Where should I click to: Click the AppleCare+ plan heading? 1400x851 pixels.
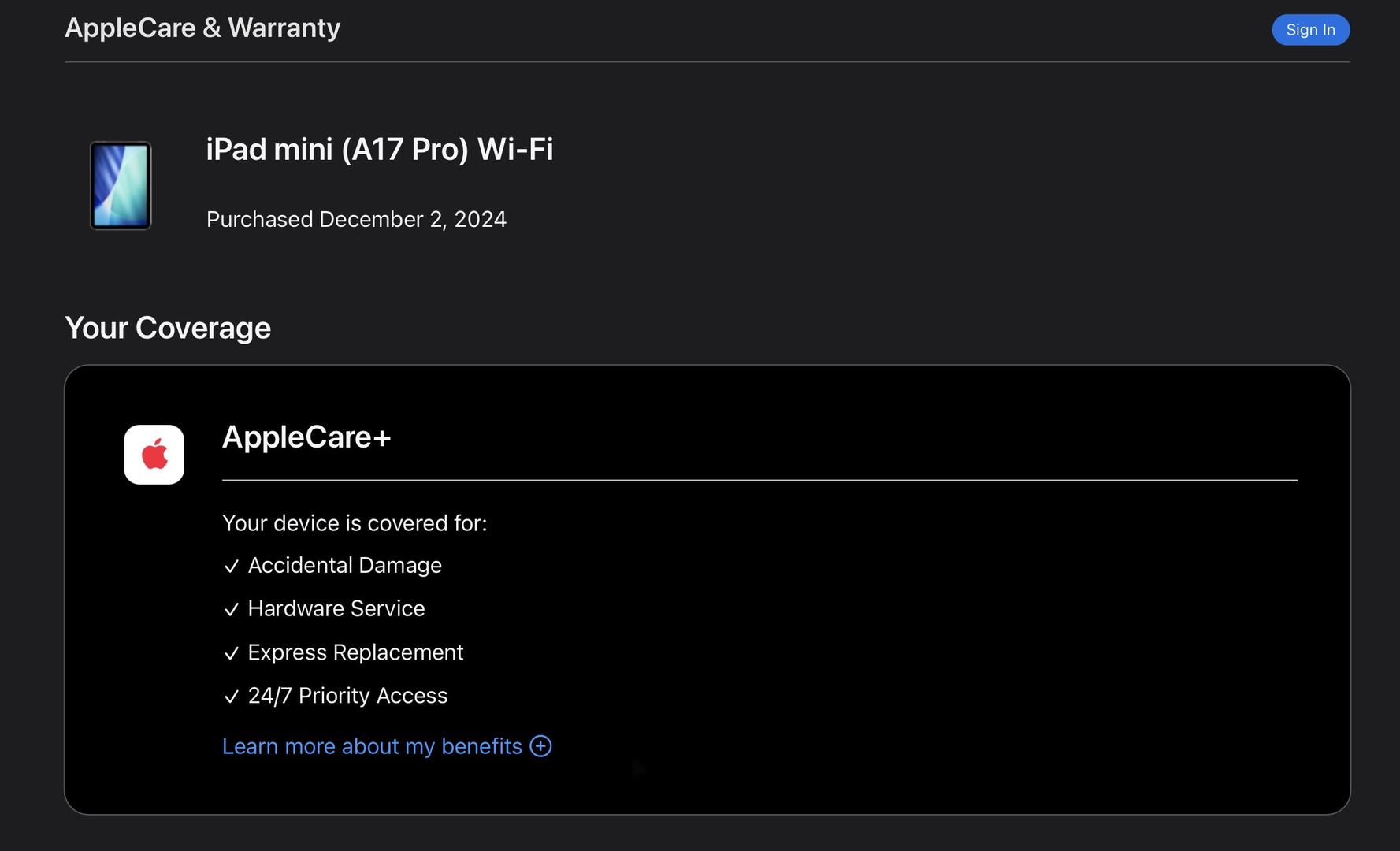[x=306, y=437]
